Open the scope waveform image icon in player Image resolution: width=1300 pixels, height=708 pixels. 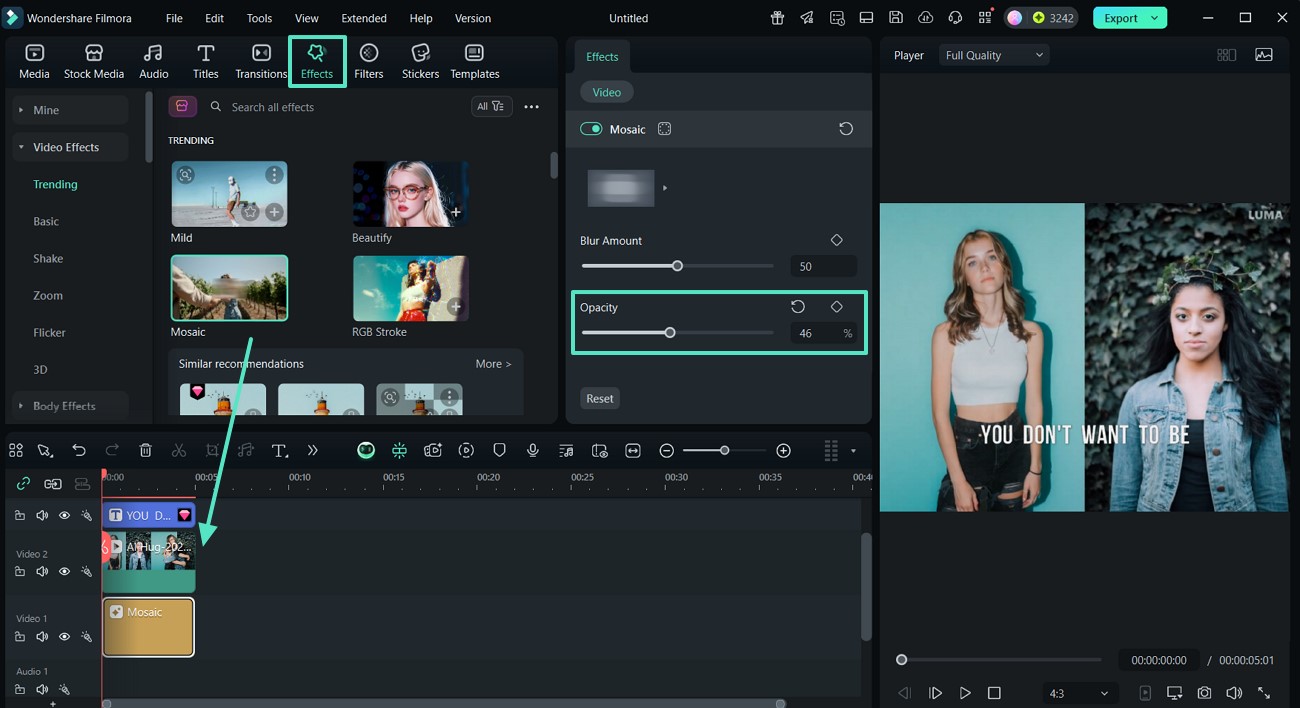coord(1264,55)
